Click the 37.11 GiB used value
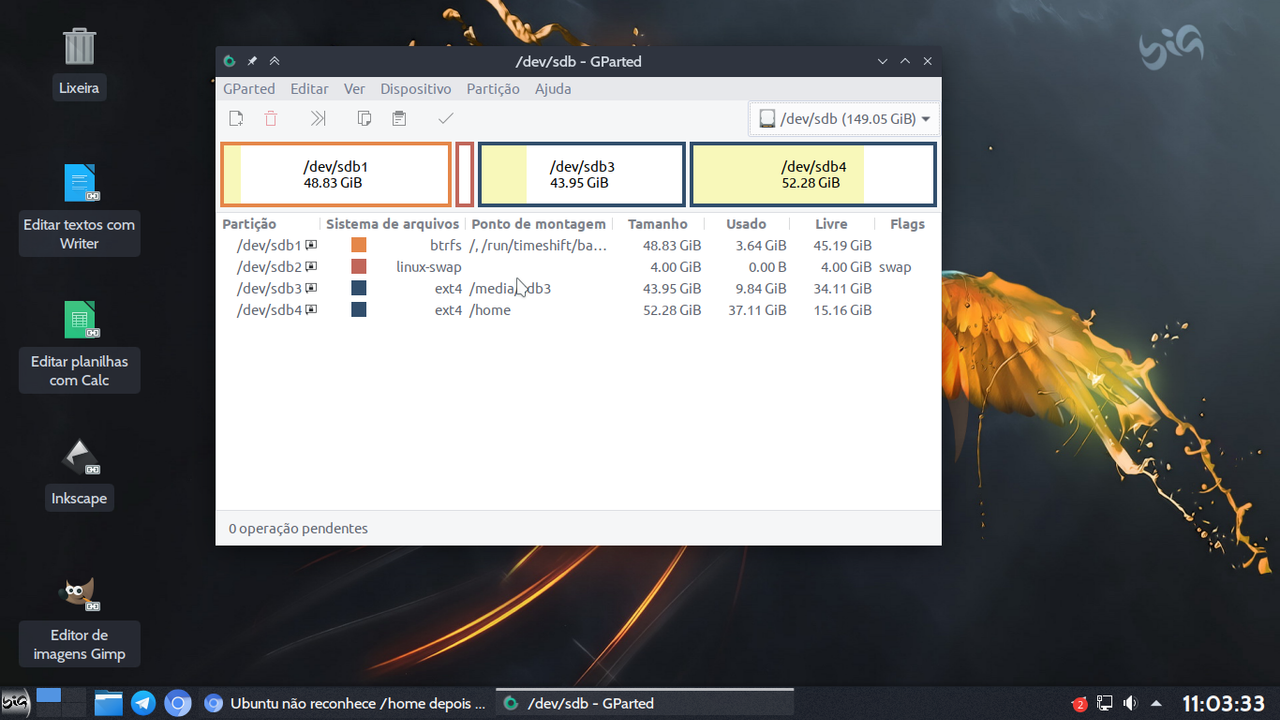This screenshot has width=1280, height=720. click(x=756, y=310)
